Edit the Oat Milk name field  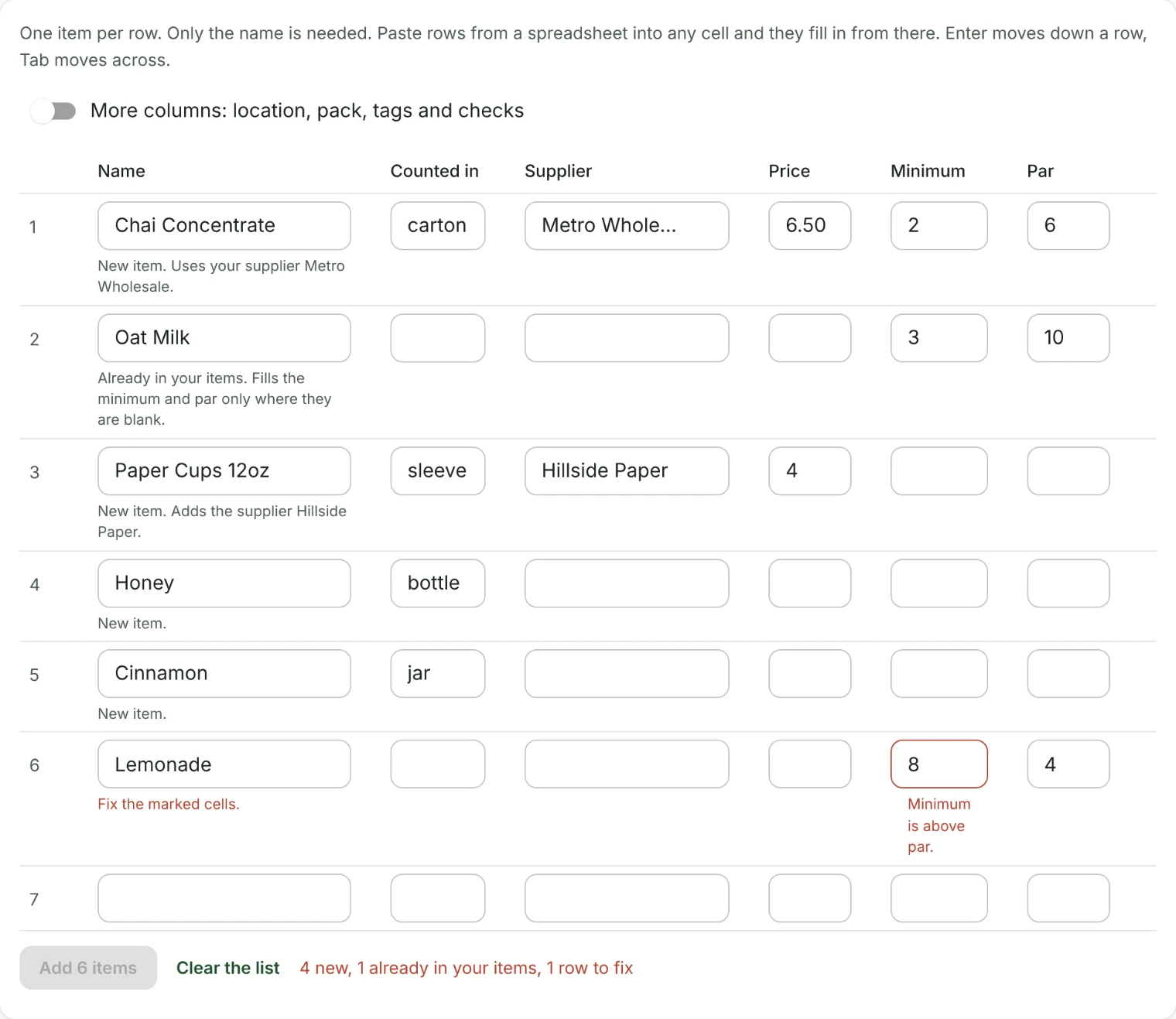pos(224,338)
